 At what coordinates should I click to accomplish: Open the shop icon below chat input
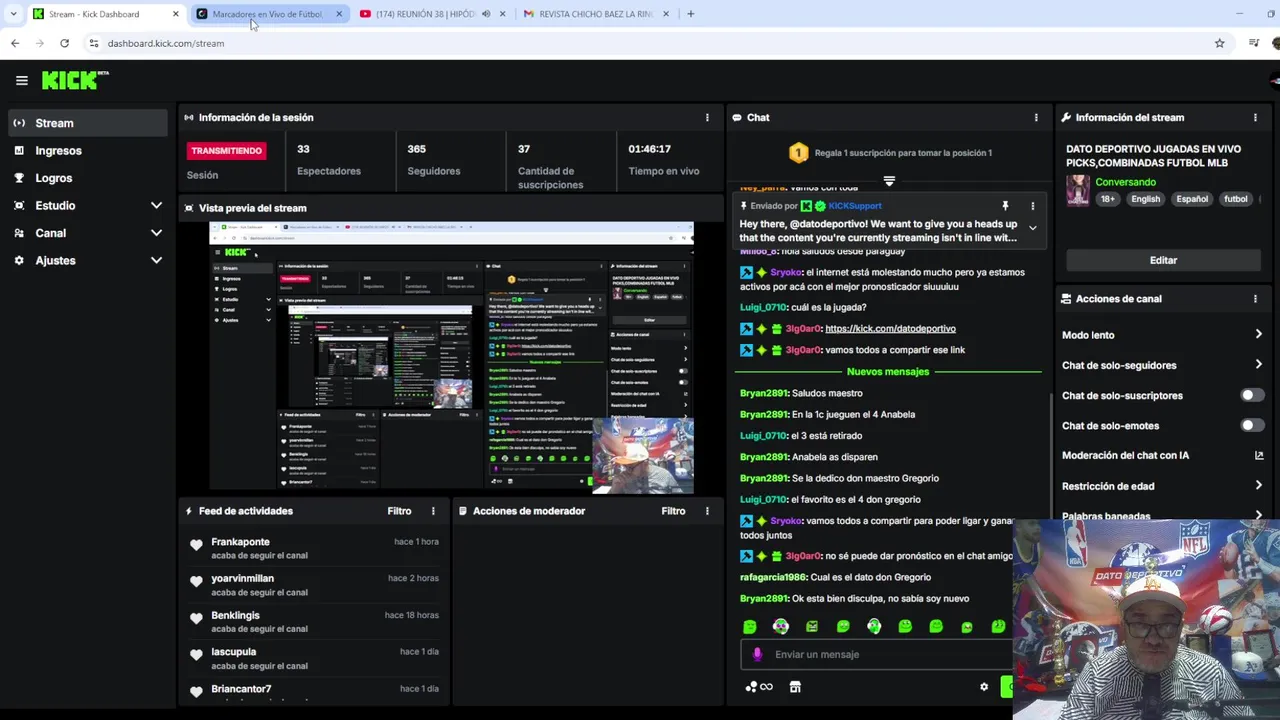pos(795,687)
